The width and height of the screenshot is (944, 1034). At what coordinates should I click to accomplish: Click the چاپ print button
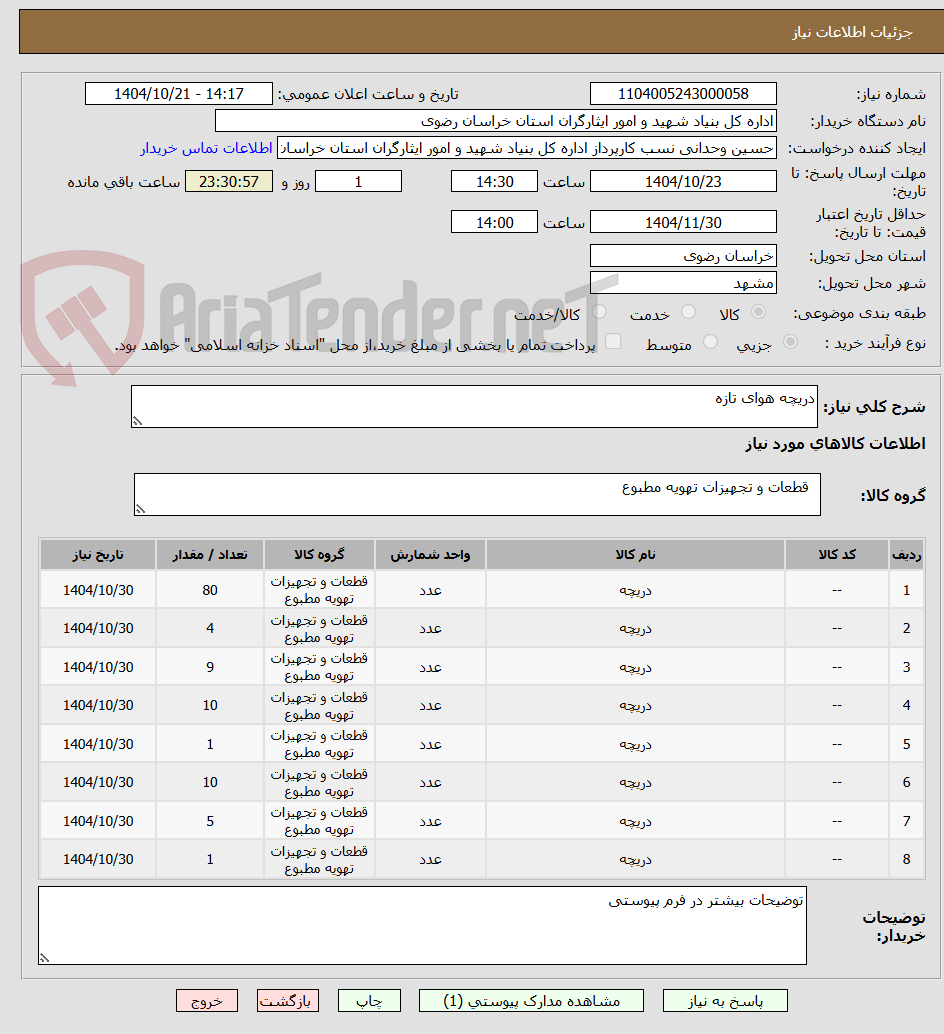click(369, 1001)
